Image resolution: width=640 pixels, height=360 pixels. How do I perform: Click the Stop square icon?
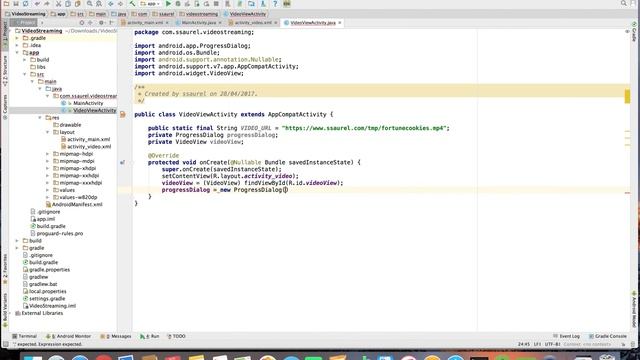click(x=216, y=4)
